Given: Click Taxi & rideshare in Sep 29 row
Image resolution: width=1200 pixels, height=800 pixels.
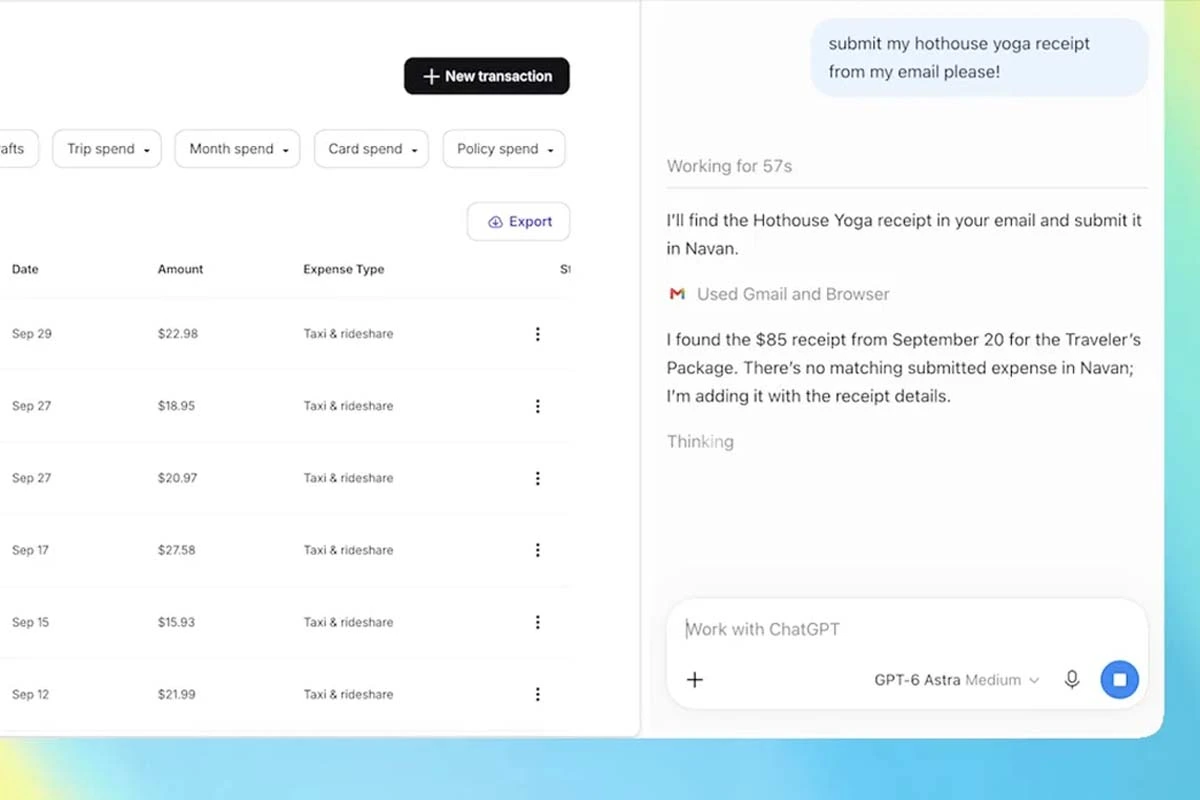Looking at the screenshot, I should coord(348,334).
